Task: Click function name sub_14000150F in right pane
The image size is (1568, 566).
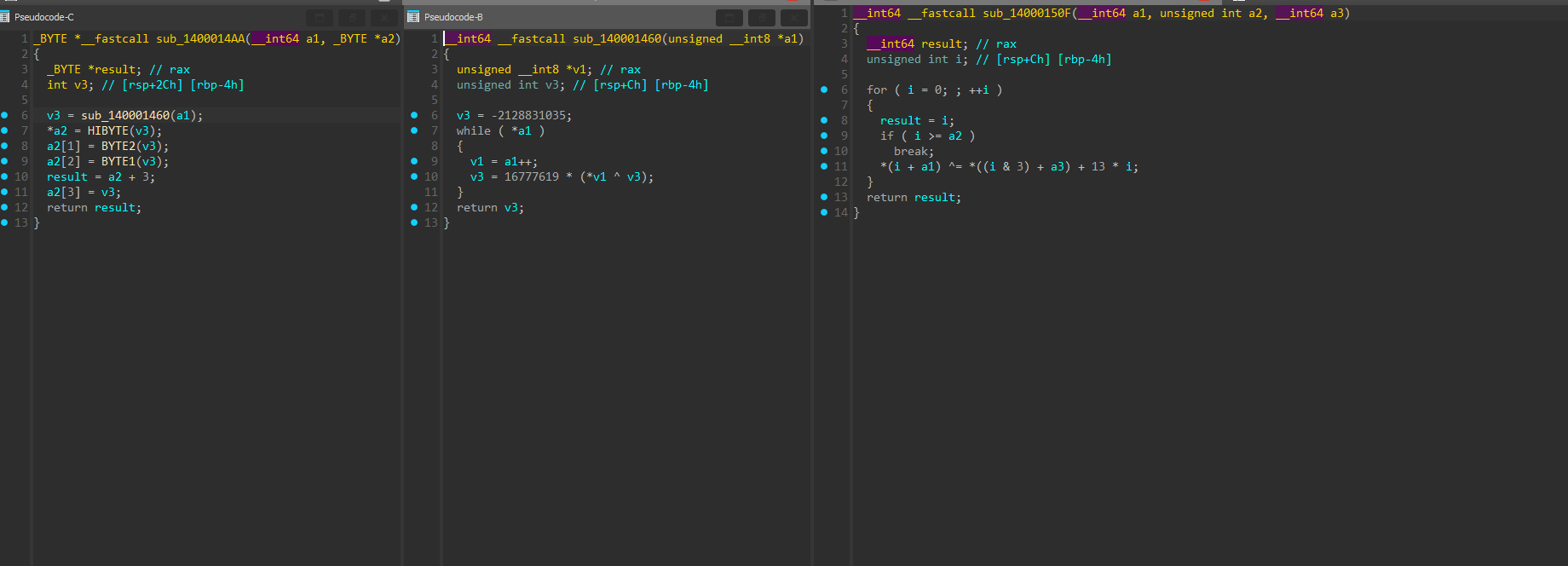Action: pos(1028,13)
